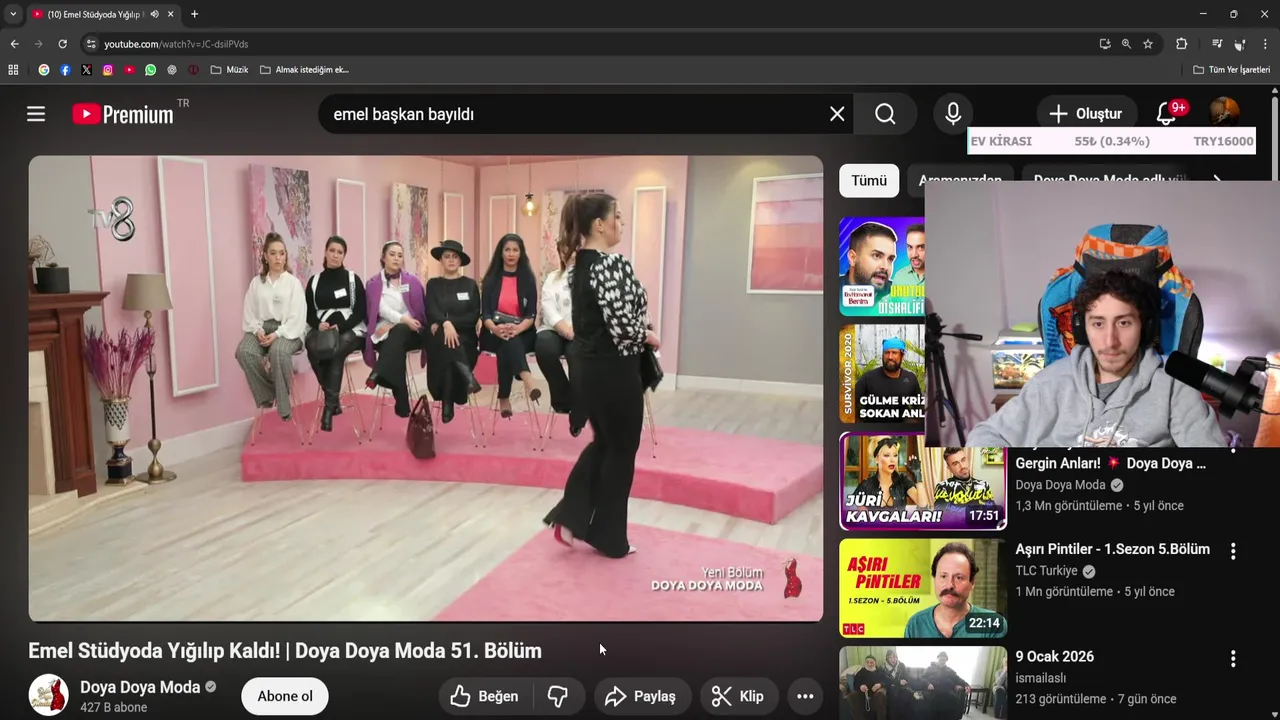The image size is (1280, 720).
Task: Click EV KİRASI ticker overlay
Action: pyautogui.click(x=1111, y=141)
